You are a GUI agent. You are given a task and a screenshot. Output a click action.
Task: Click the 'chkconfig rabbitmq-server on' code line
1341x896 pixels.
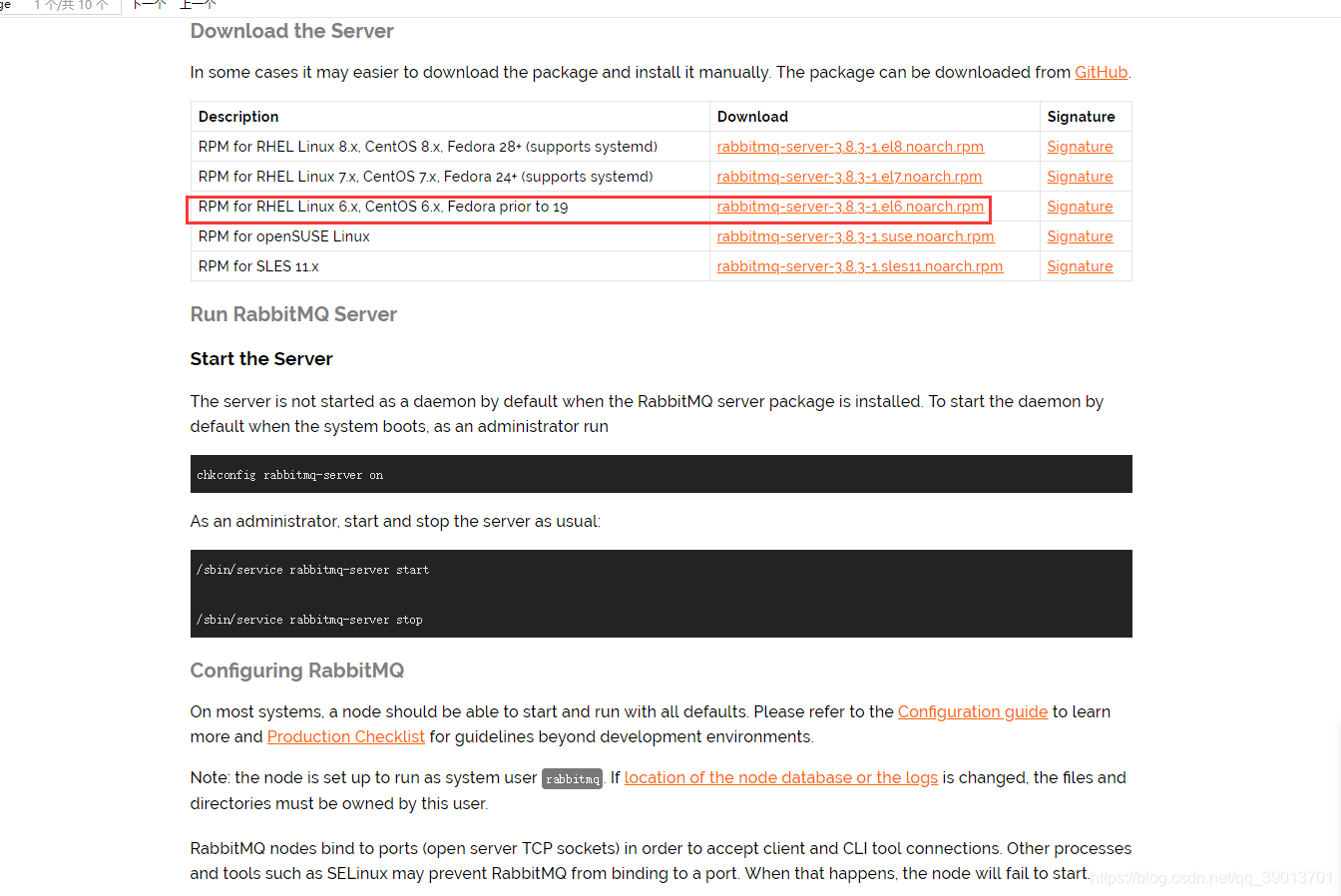(x=290, y=475)
